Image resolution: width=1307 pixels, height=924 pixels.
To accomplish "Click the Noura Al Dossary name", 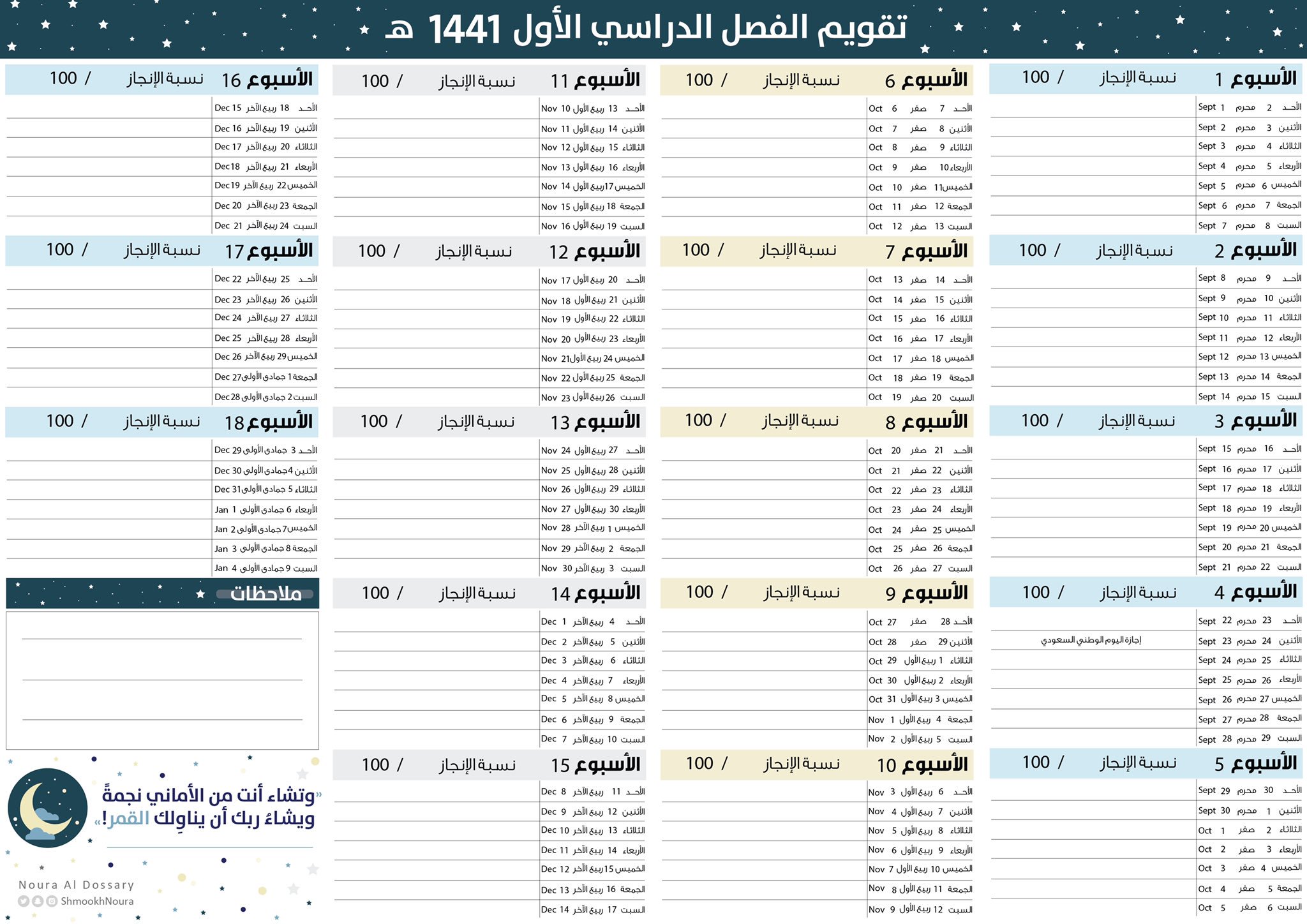I will coord(77,884).
